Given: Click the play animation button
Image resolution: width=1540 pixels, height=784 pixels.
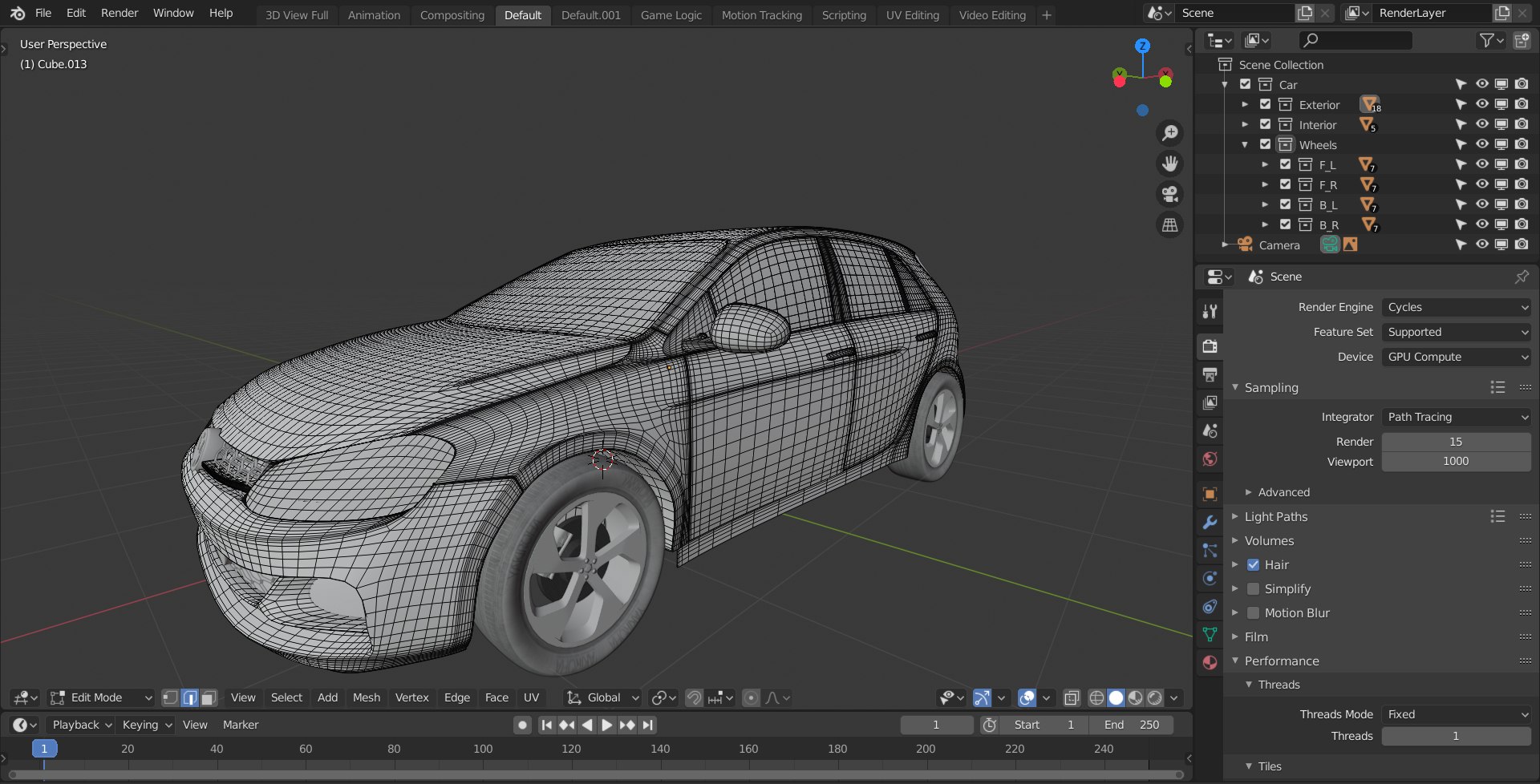Looking at the screenshot, I should pyautogui.click(x=607, y=725).
